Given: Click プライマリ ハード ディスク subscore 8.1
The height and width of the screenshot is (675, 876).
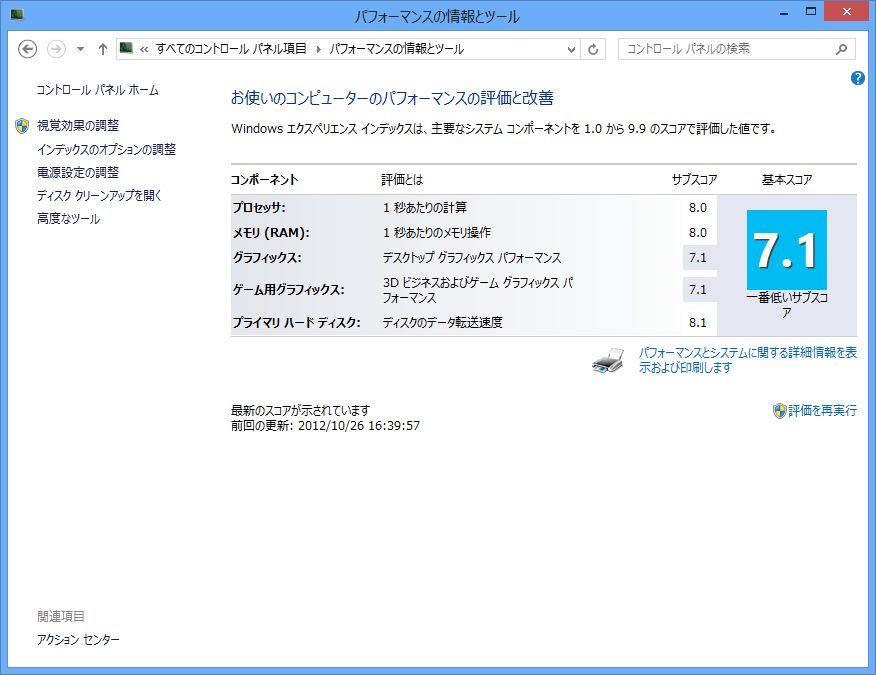Looking at the screenshot, I should pos(698,322).
